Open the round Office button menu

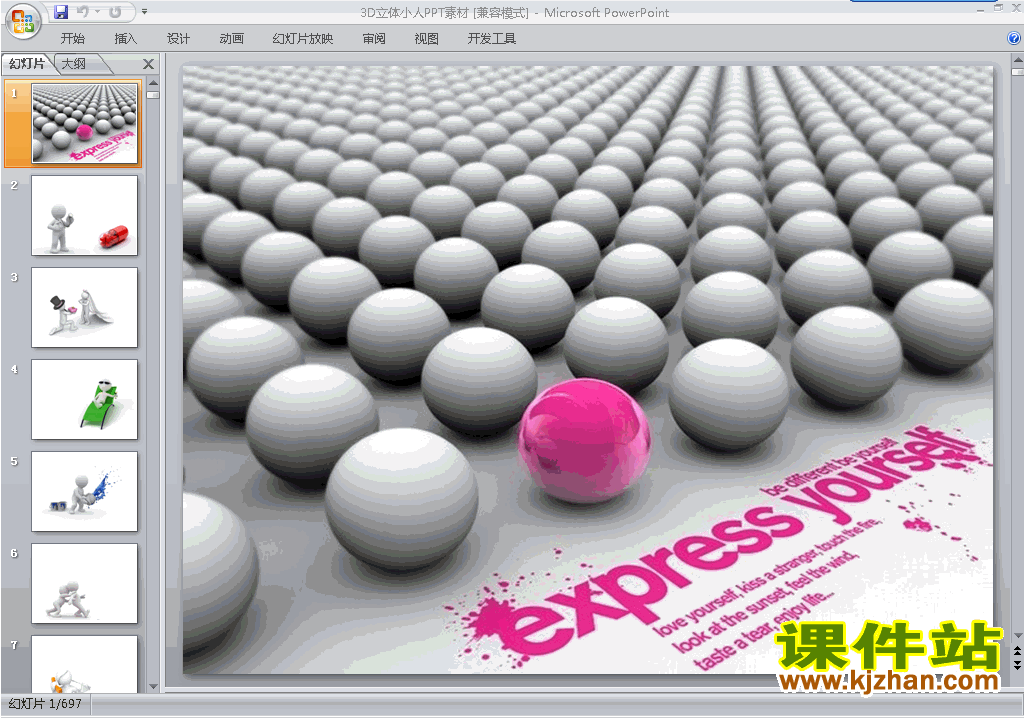(23, 21)
